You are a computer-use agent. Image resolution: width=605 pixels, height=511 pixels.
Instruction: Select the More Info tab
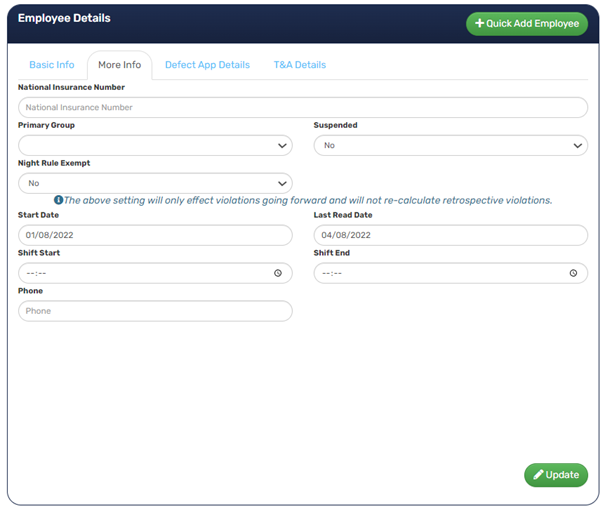tap(119, 65)
